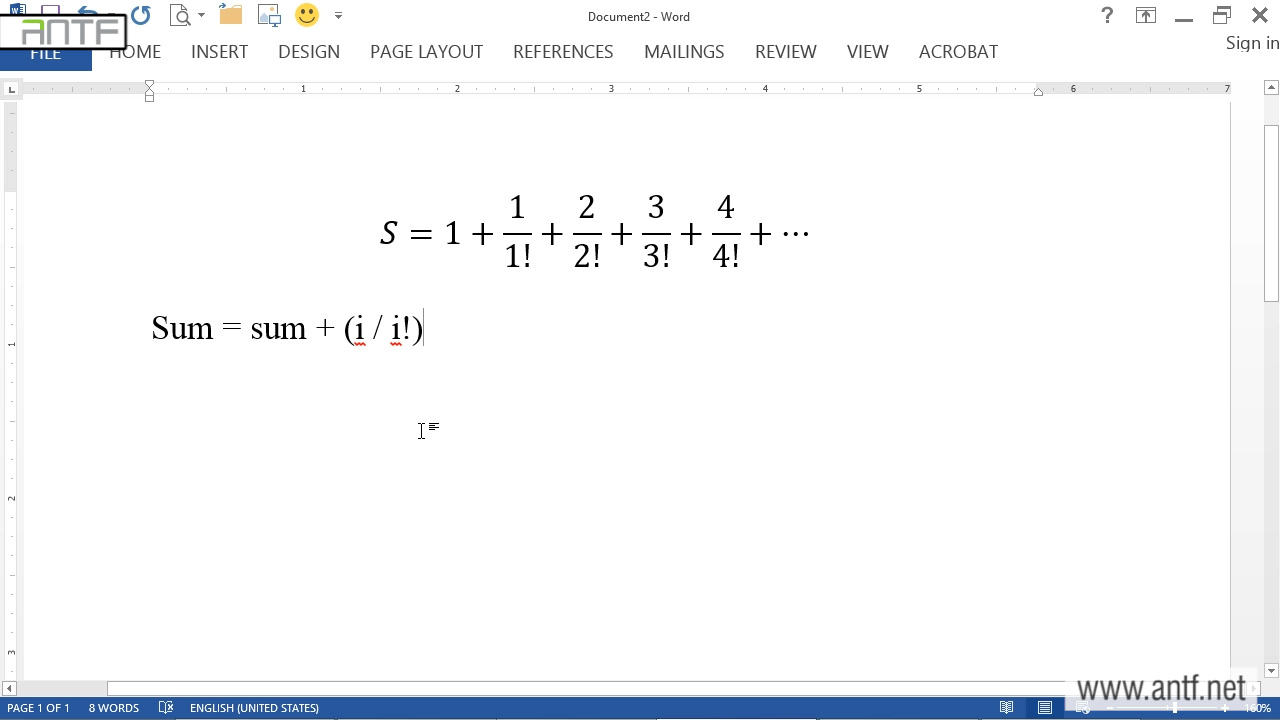Open the INSERT ribbon tab
Screen dimensions: 1280x720
click(219, 52)
